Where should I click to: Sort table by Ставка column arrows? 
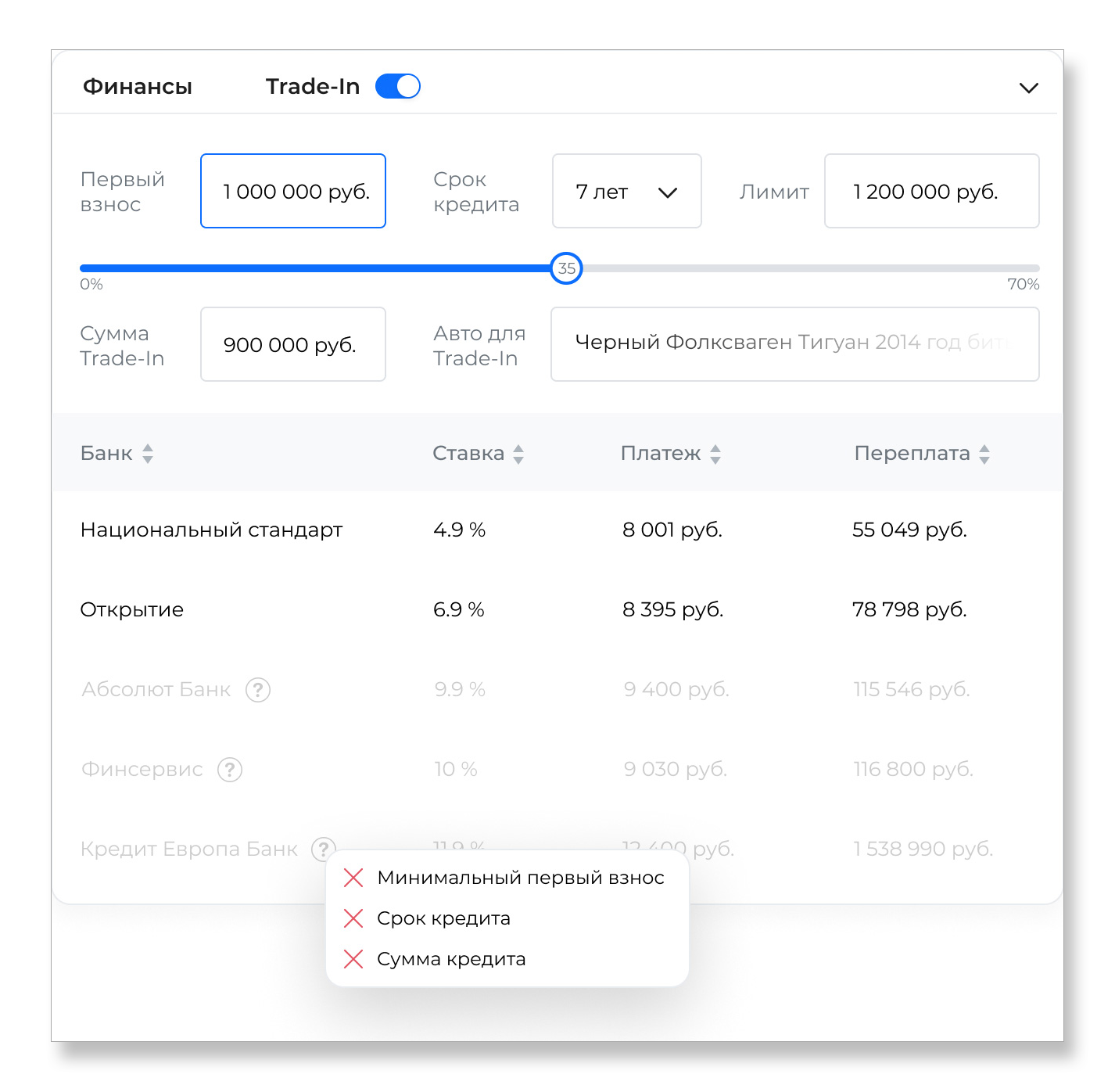click(518, 454)
